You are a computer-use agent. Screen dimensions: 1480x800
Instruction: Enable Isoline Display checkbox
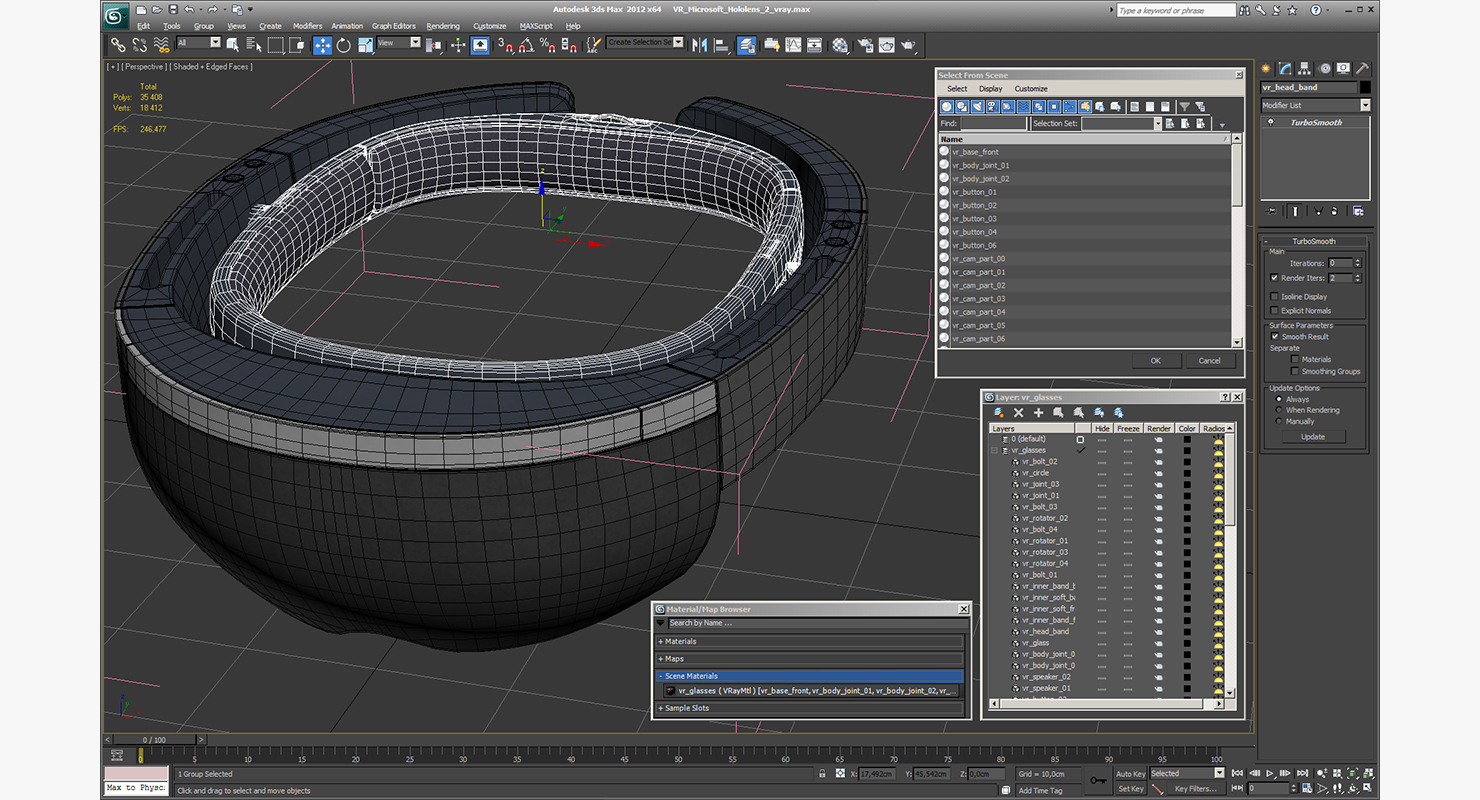(1274, 297)
